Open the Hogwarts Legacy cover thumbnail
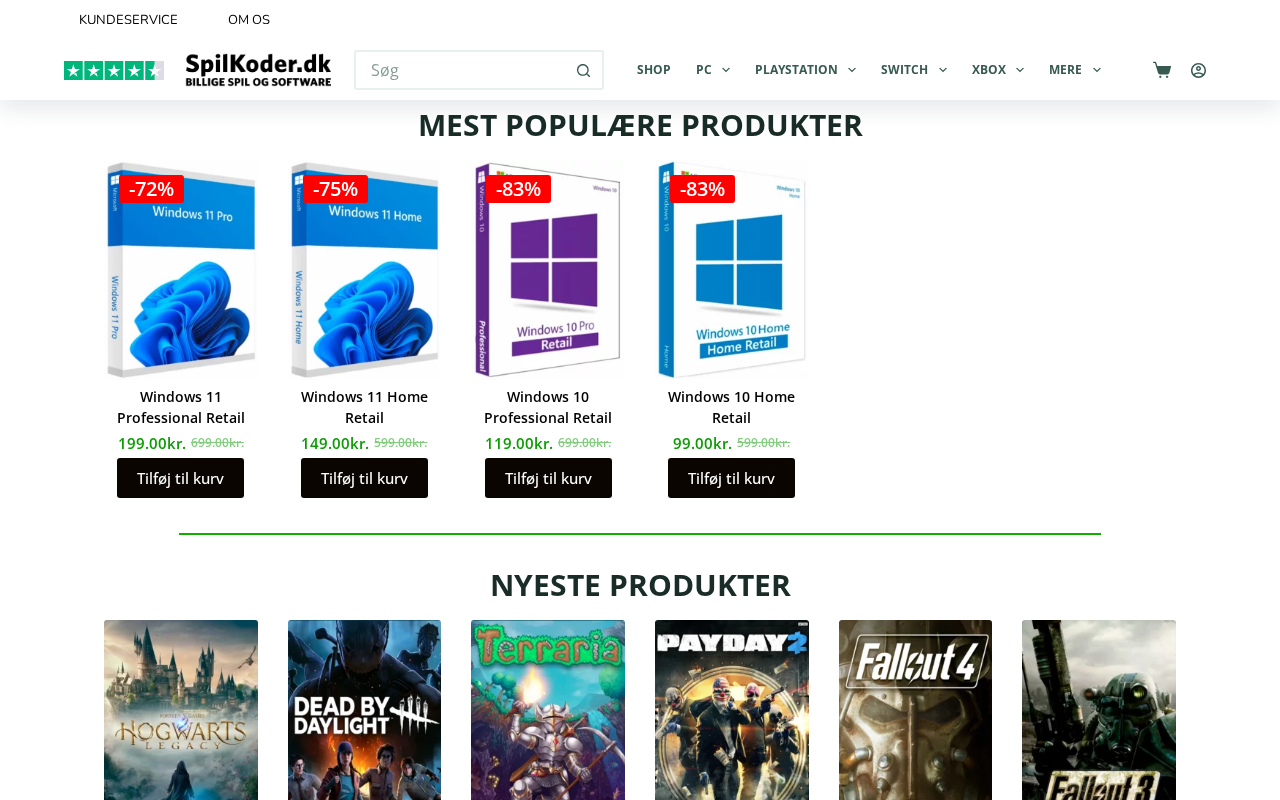This screenshot has width=1280, height=800. tap(181, 710)
